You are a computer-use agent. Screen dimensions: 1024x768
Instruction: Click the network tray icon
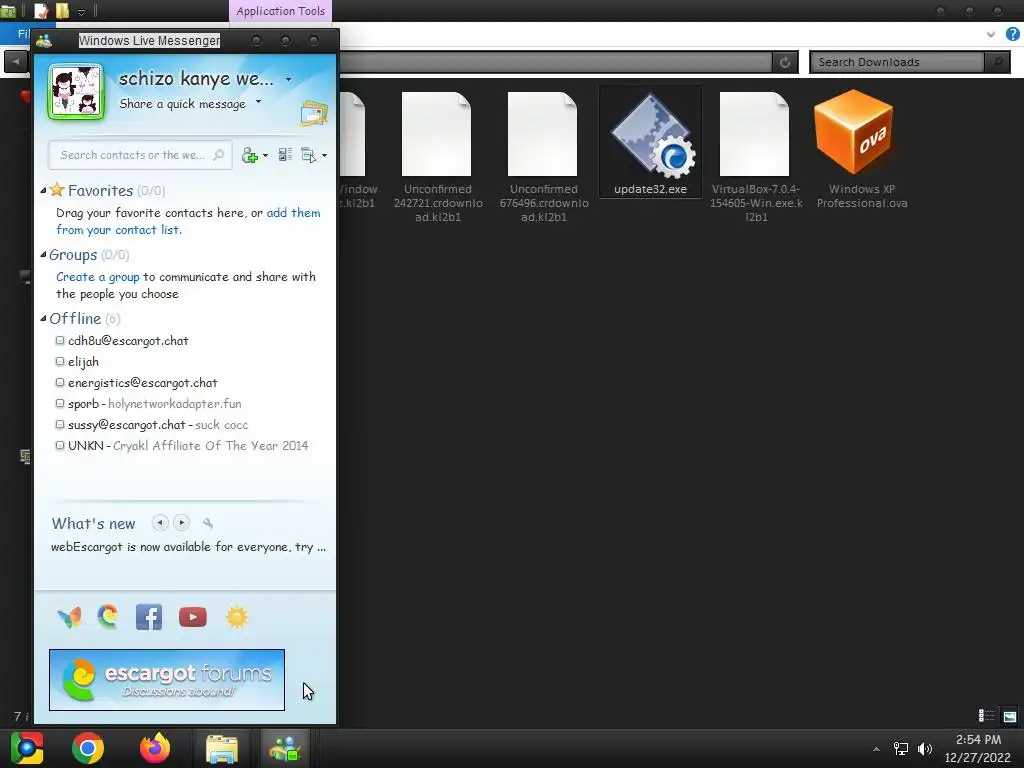(x=901, y=749)
